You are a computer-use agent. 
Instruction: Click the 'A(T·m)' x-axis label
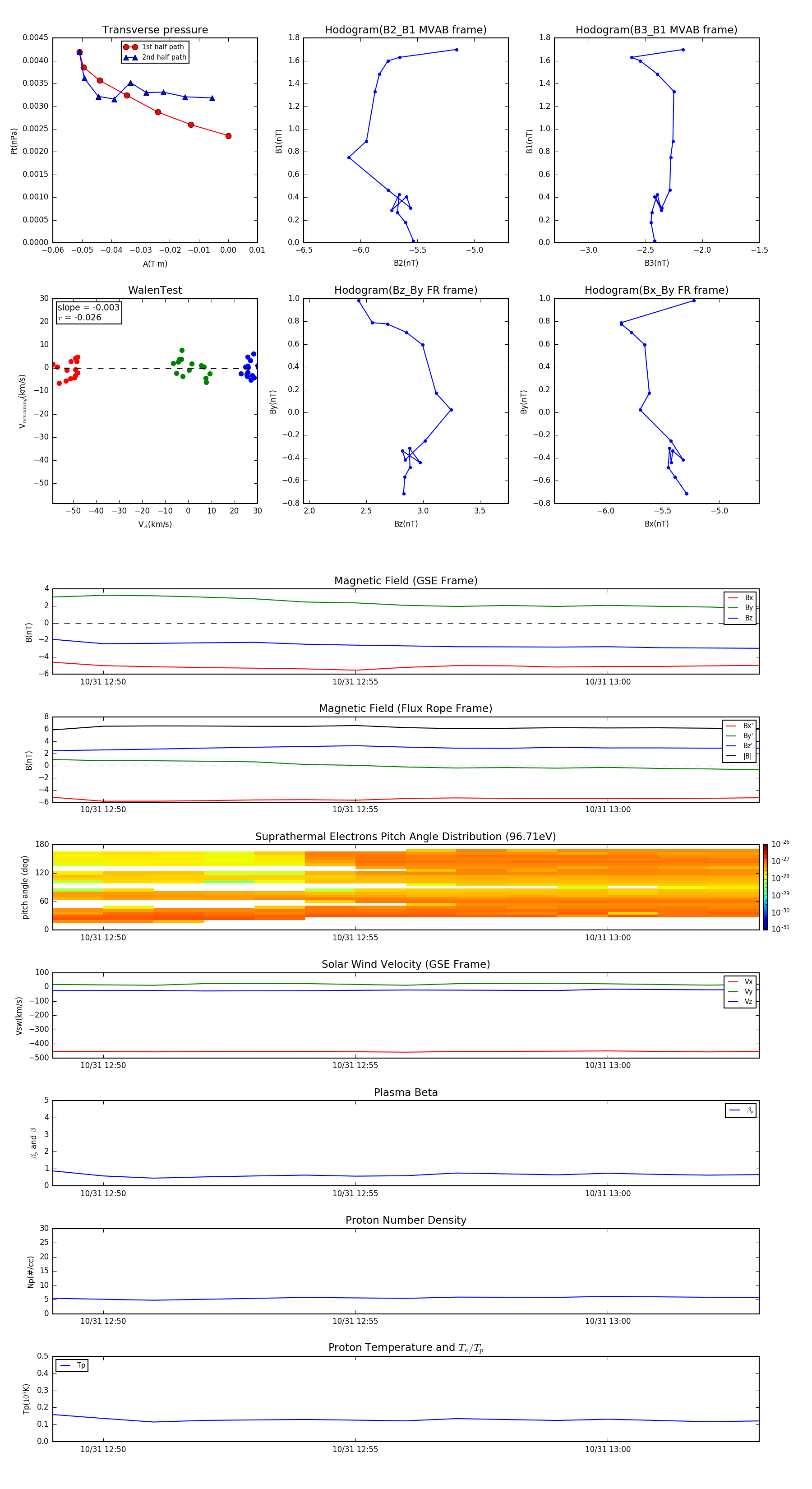click(155, 264)
